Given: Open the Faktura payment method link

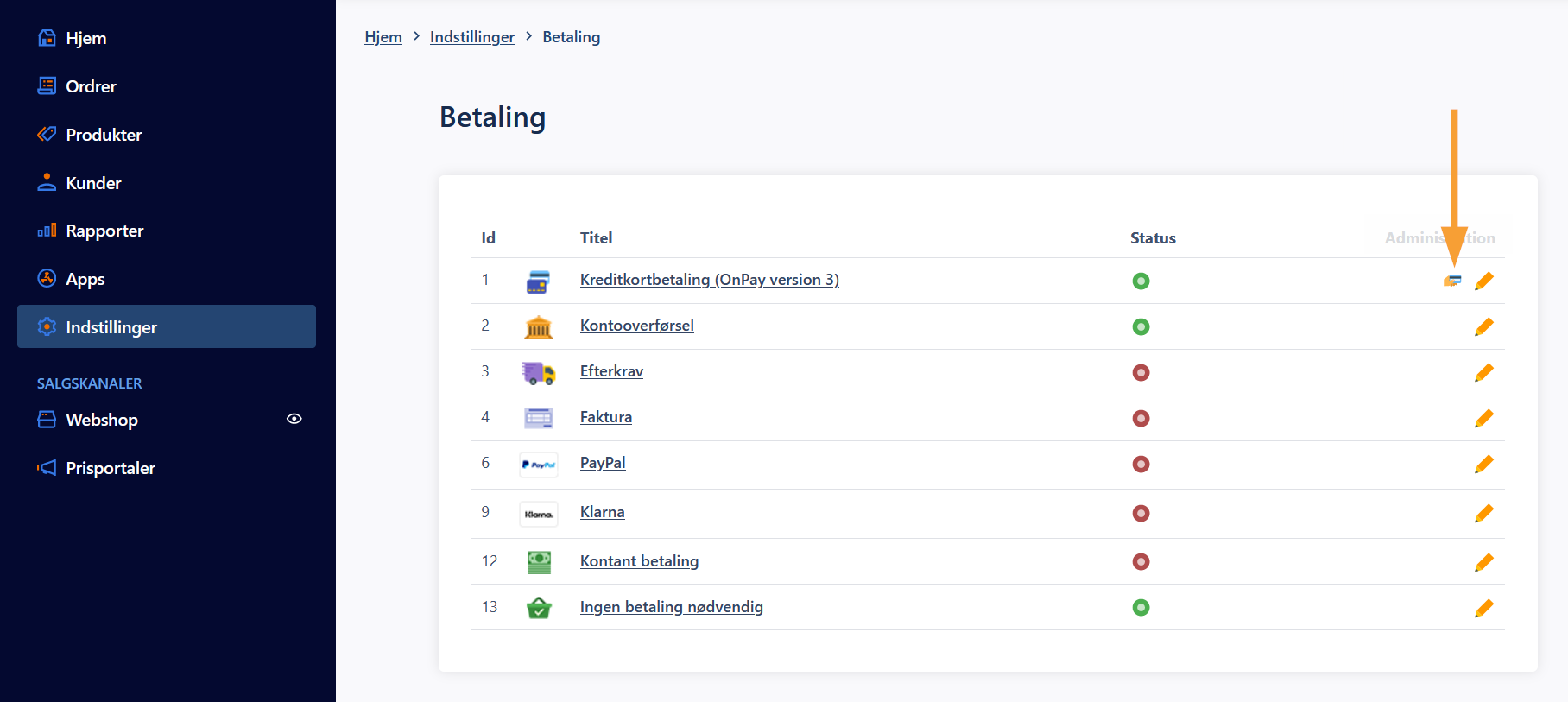Looking at the screenshot, I should (605, 417).
